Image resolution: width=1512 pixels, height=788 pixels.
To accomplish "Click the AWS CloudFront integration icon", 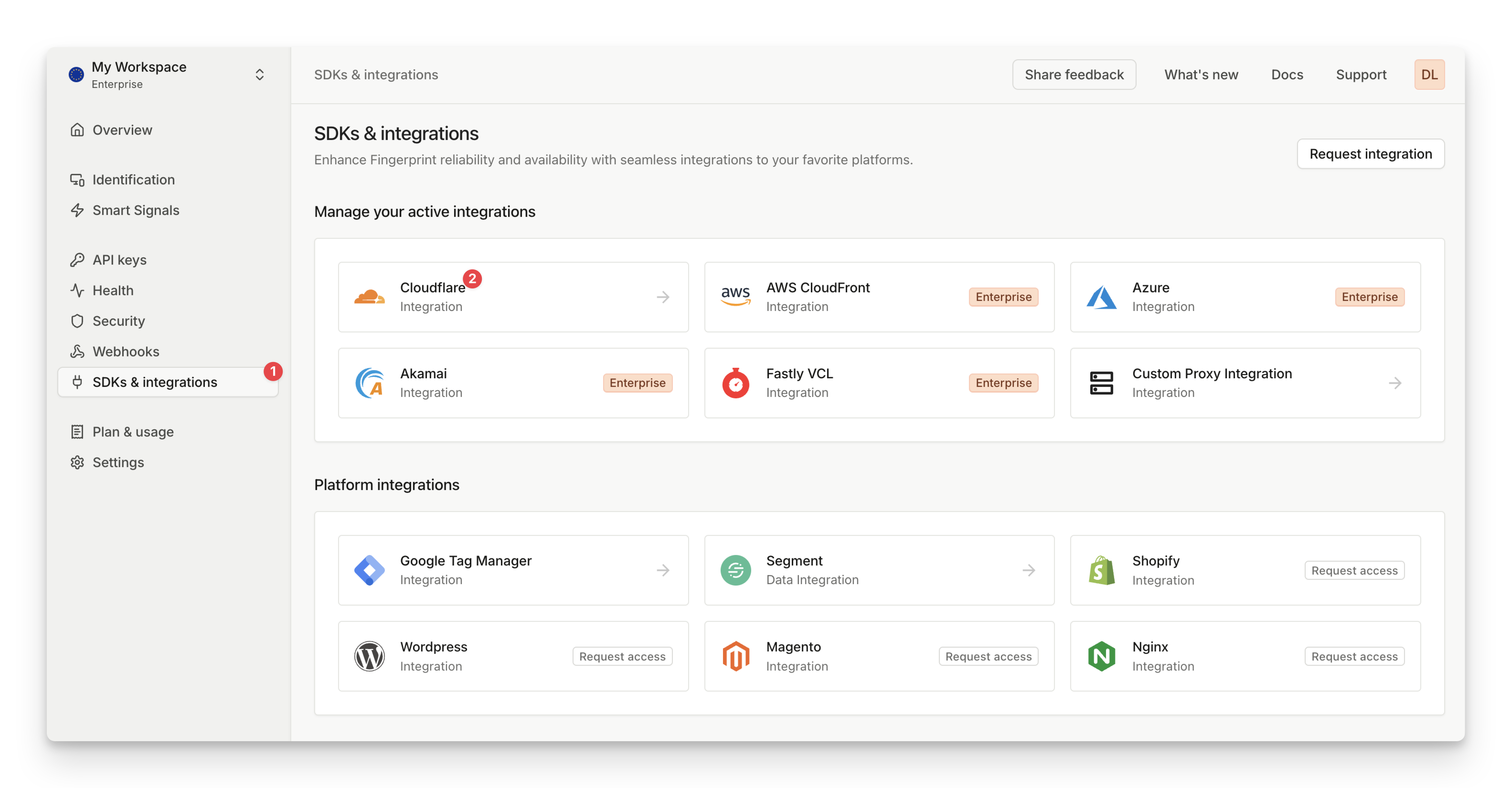I will pyautogui.click(x=736, y=296).
